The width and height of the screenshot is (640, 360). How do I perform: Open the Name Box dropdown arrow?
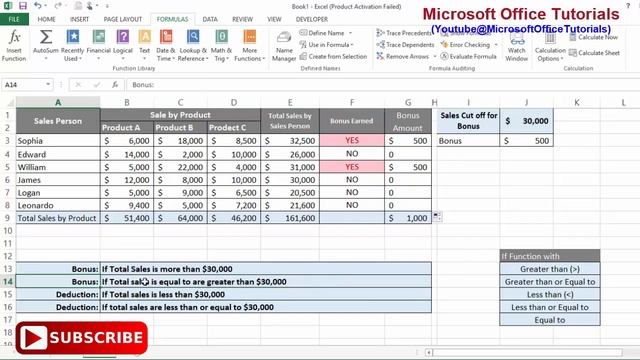click(48, 84)
